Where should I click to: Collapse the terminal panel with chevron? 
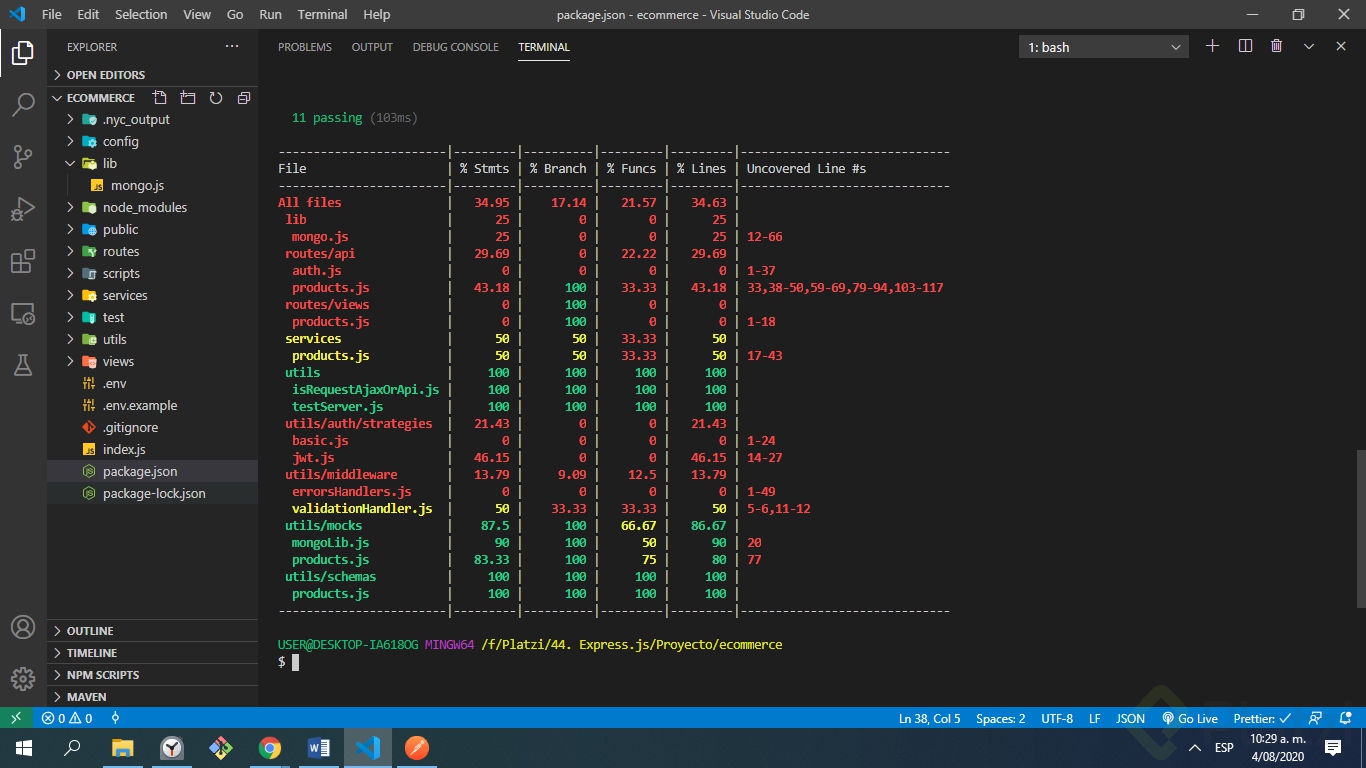click(x=1308, y=47)
